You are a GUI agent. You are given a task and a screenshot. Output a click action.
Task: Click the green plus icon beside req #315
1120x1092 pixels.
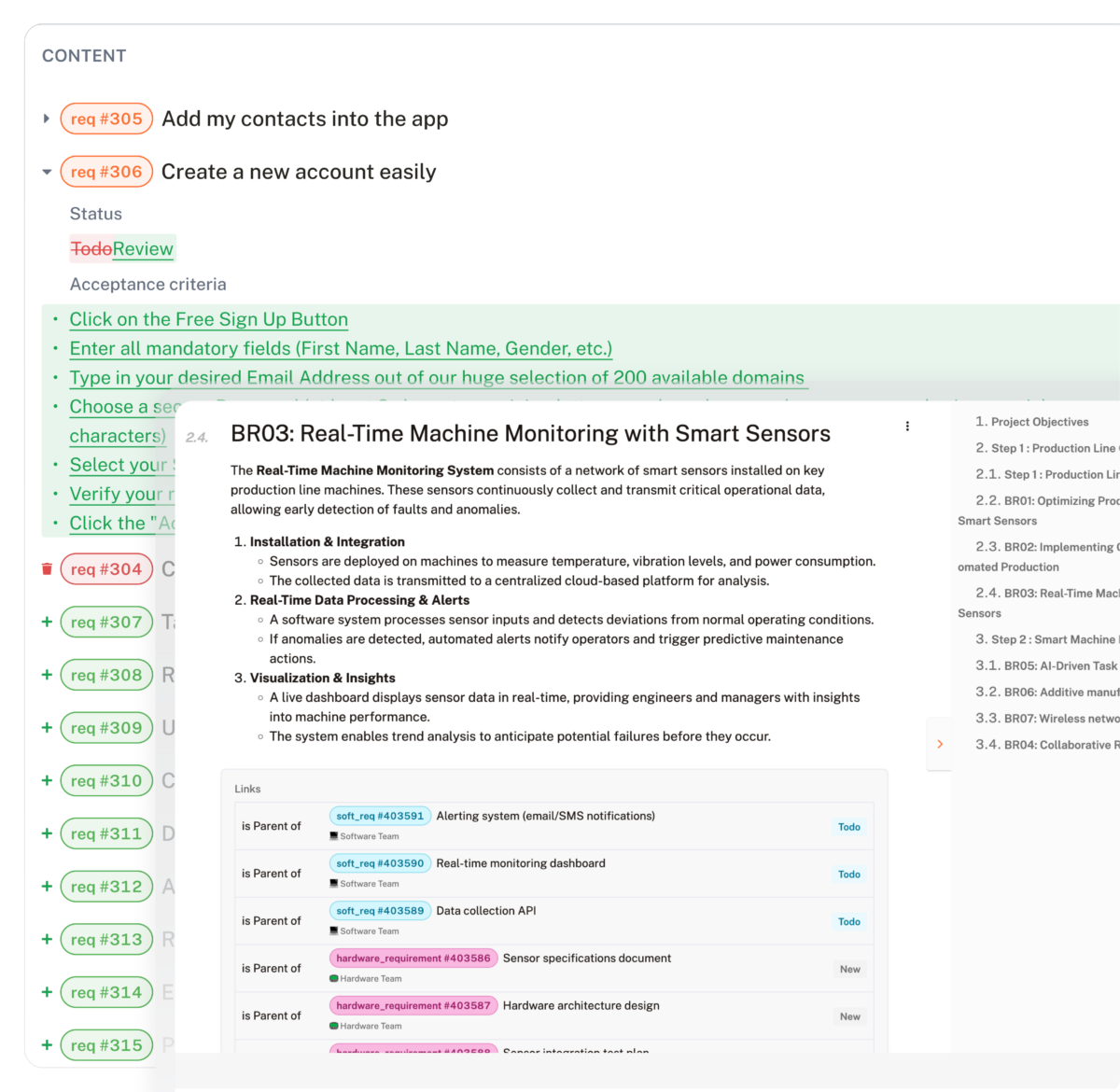[47, 1044]
